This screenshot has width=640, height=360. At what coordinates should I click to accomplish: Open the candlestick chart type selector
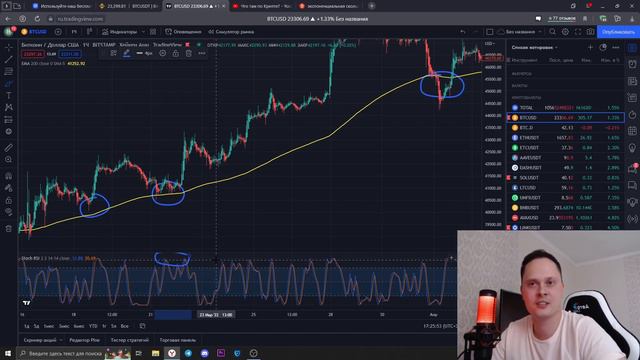[89, 32]
